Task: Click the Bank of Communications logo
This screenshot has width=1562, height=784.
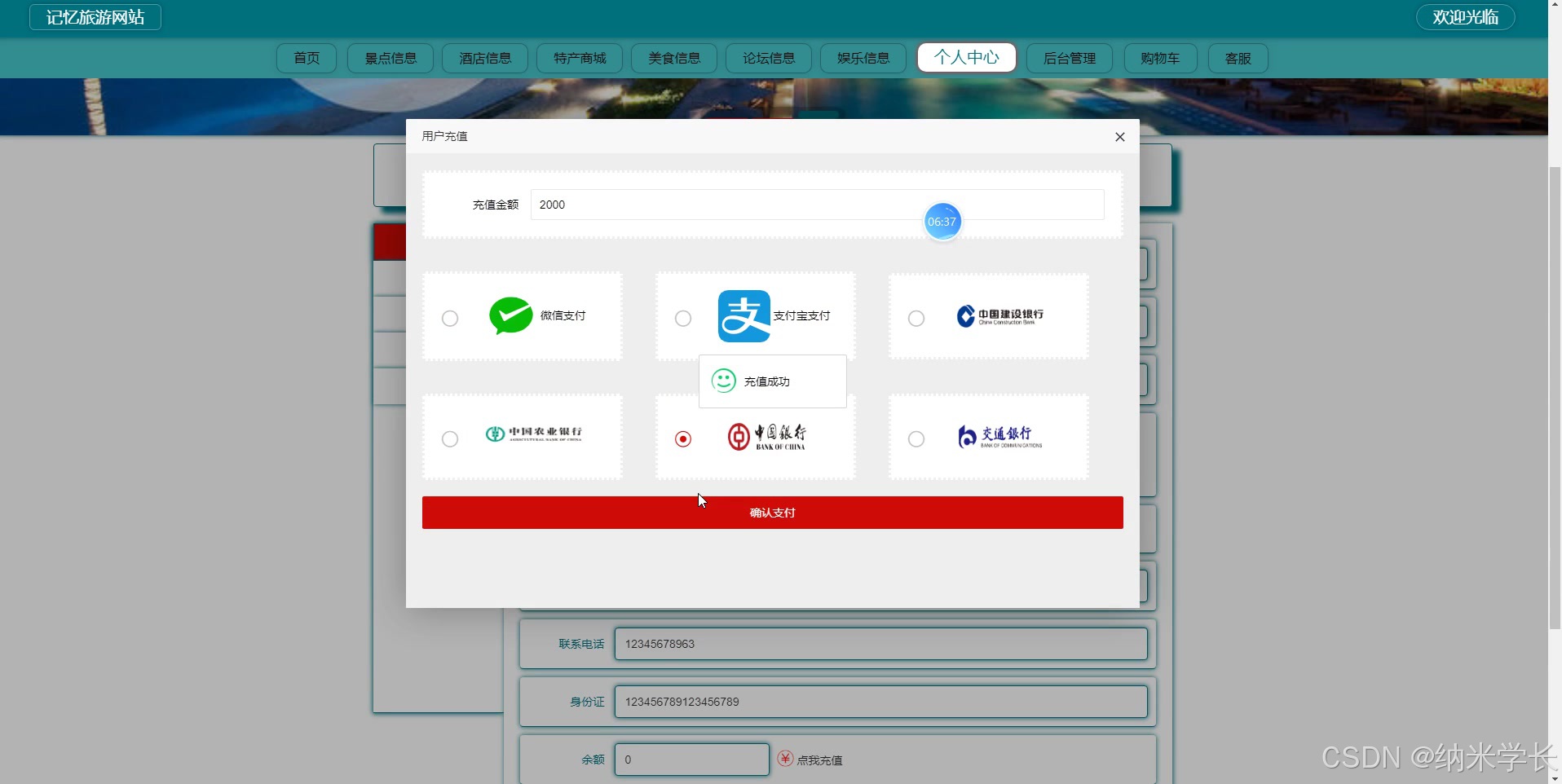Action: point(1000,437)
